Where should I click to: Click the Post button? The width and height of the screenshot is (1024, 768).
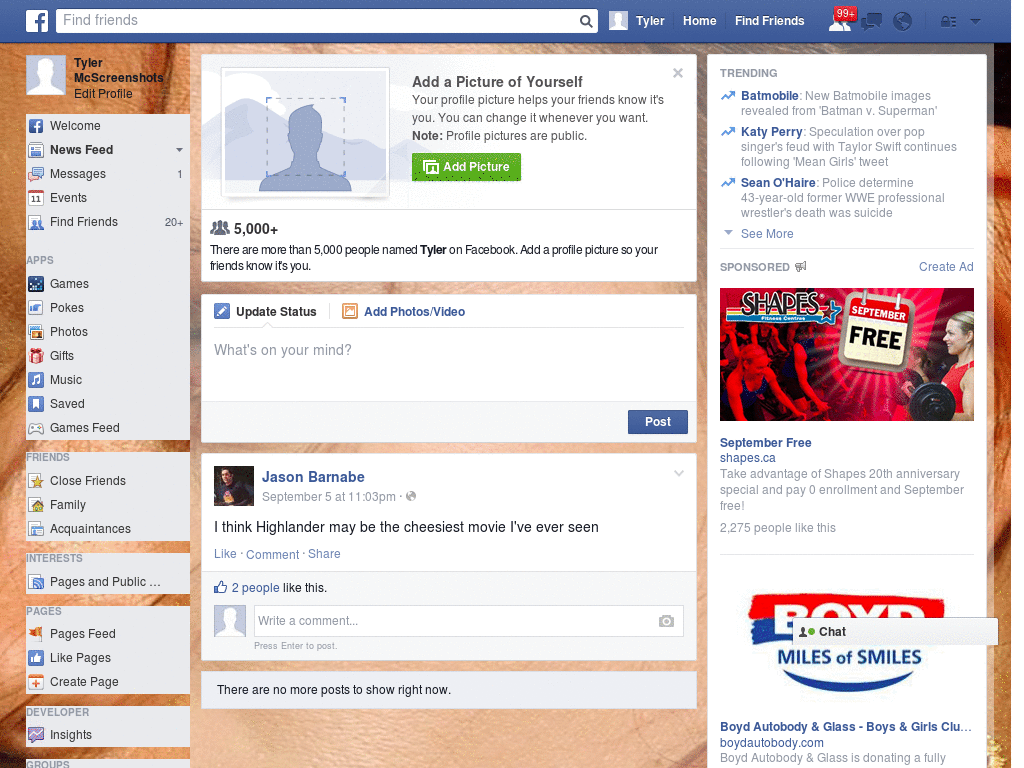point(658,422)
